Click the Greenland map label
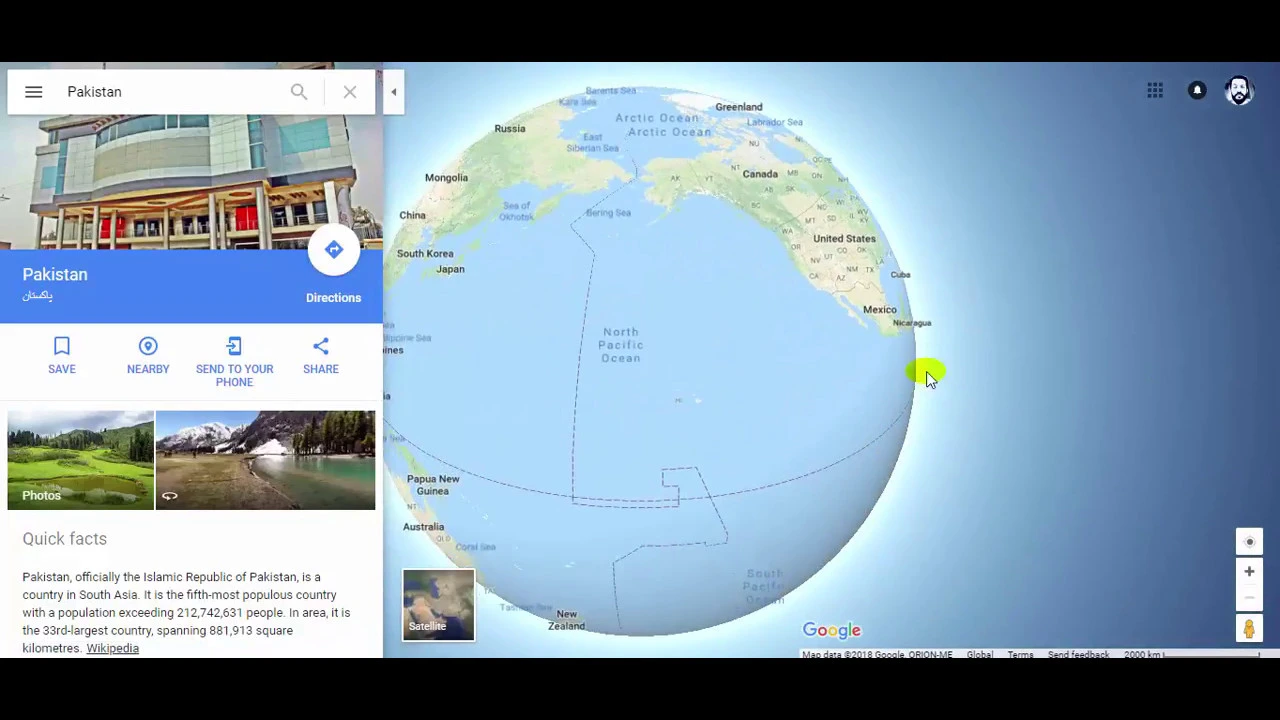This screenshot has width=1280, height=720. 739,107
